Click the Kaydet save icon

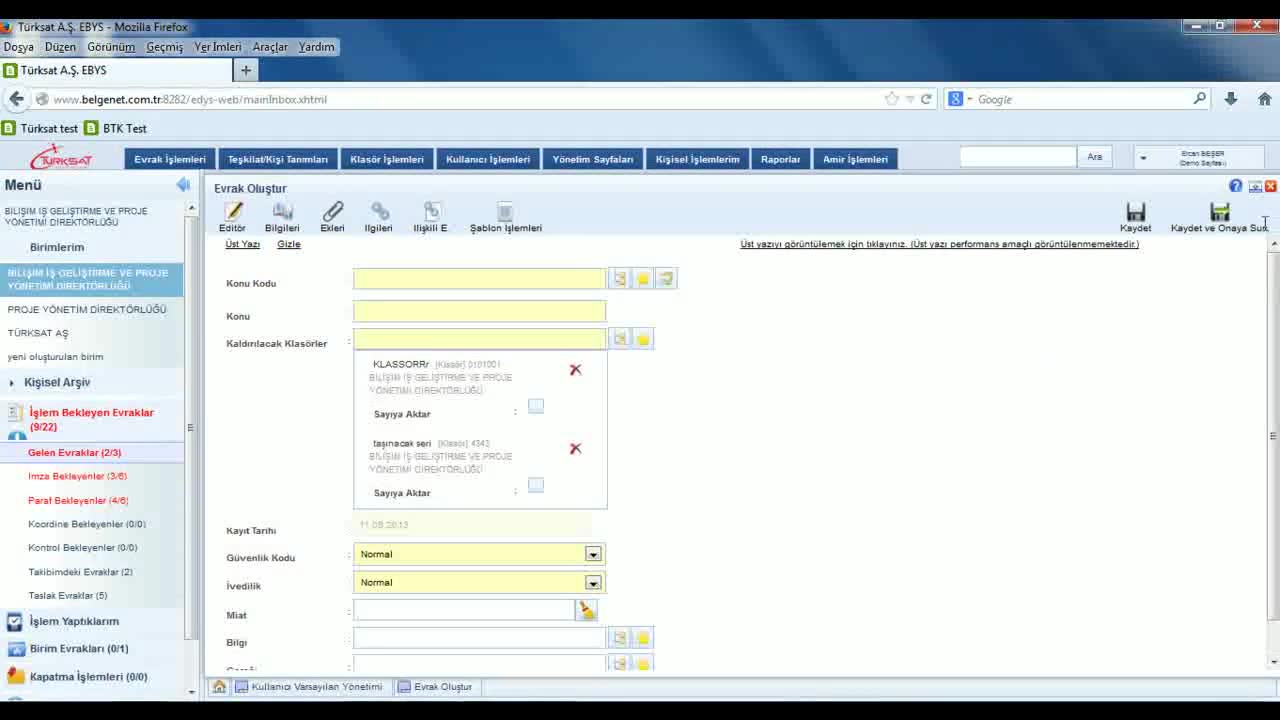pyautogui.click(x=1135, y=212)
